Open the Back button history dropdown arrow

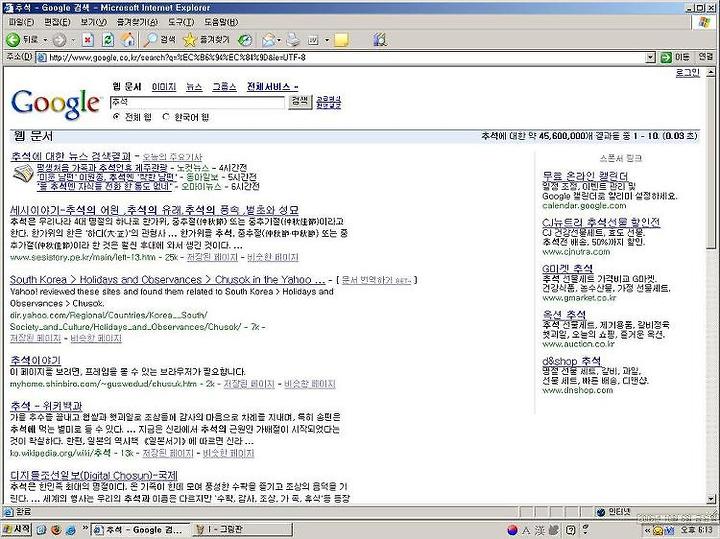pyautogui.click(x=45, y=40)
